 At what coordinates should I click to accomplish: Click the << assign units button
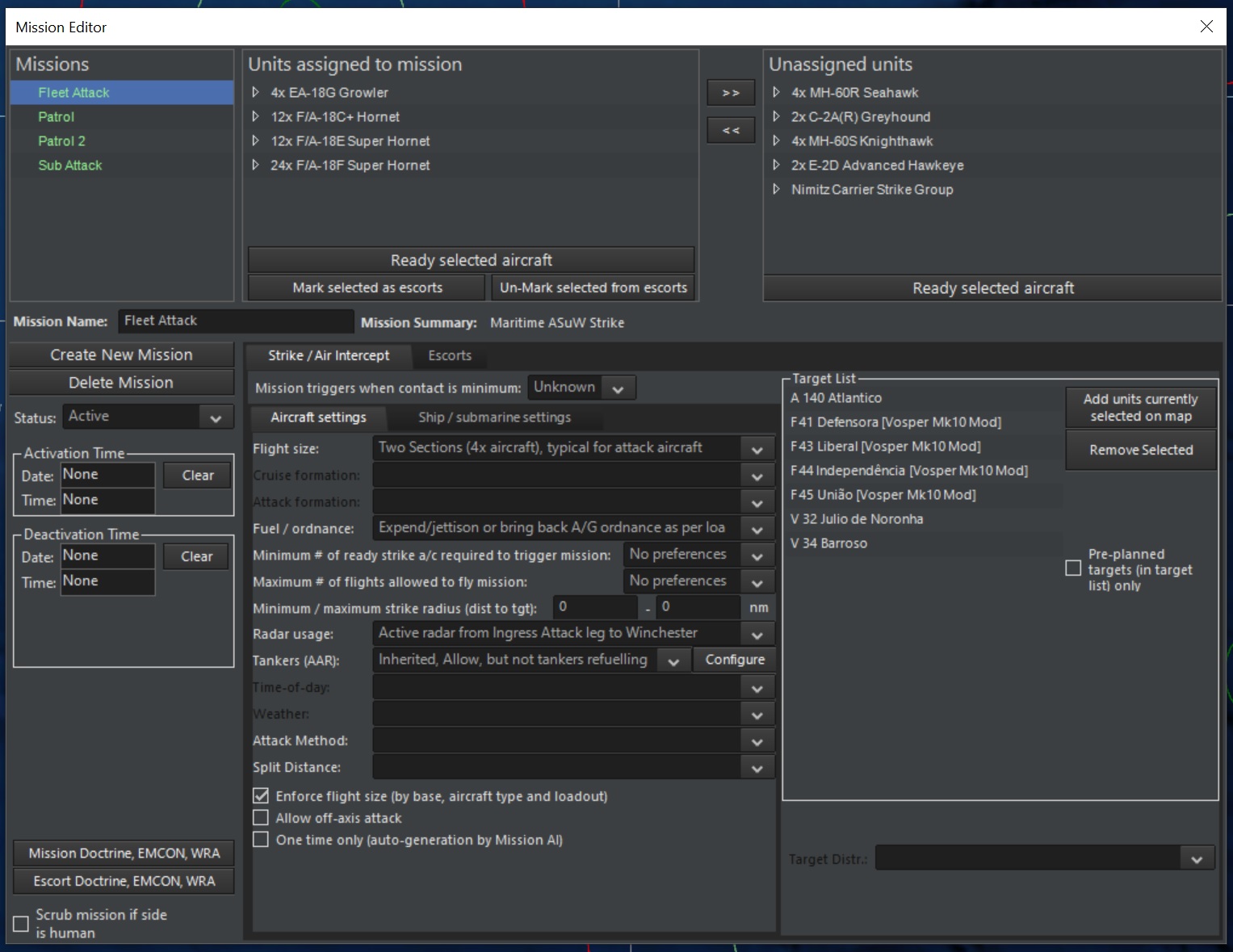pyautogui.click(x=731, y=130)
